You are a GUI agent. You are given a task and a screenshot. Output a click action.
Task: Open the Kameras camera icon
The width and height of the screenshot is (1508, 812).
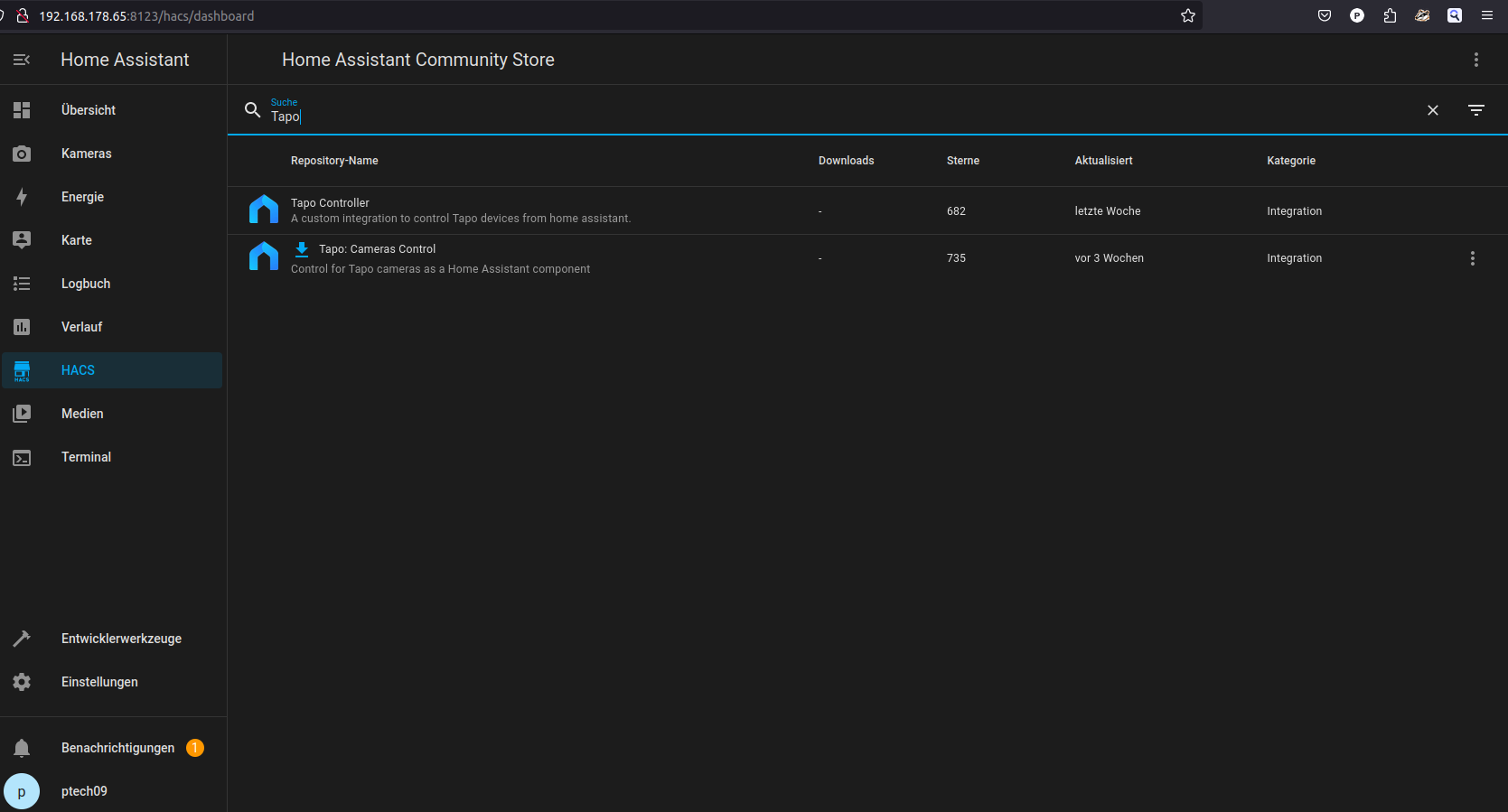[22, 154]
